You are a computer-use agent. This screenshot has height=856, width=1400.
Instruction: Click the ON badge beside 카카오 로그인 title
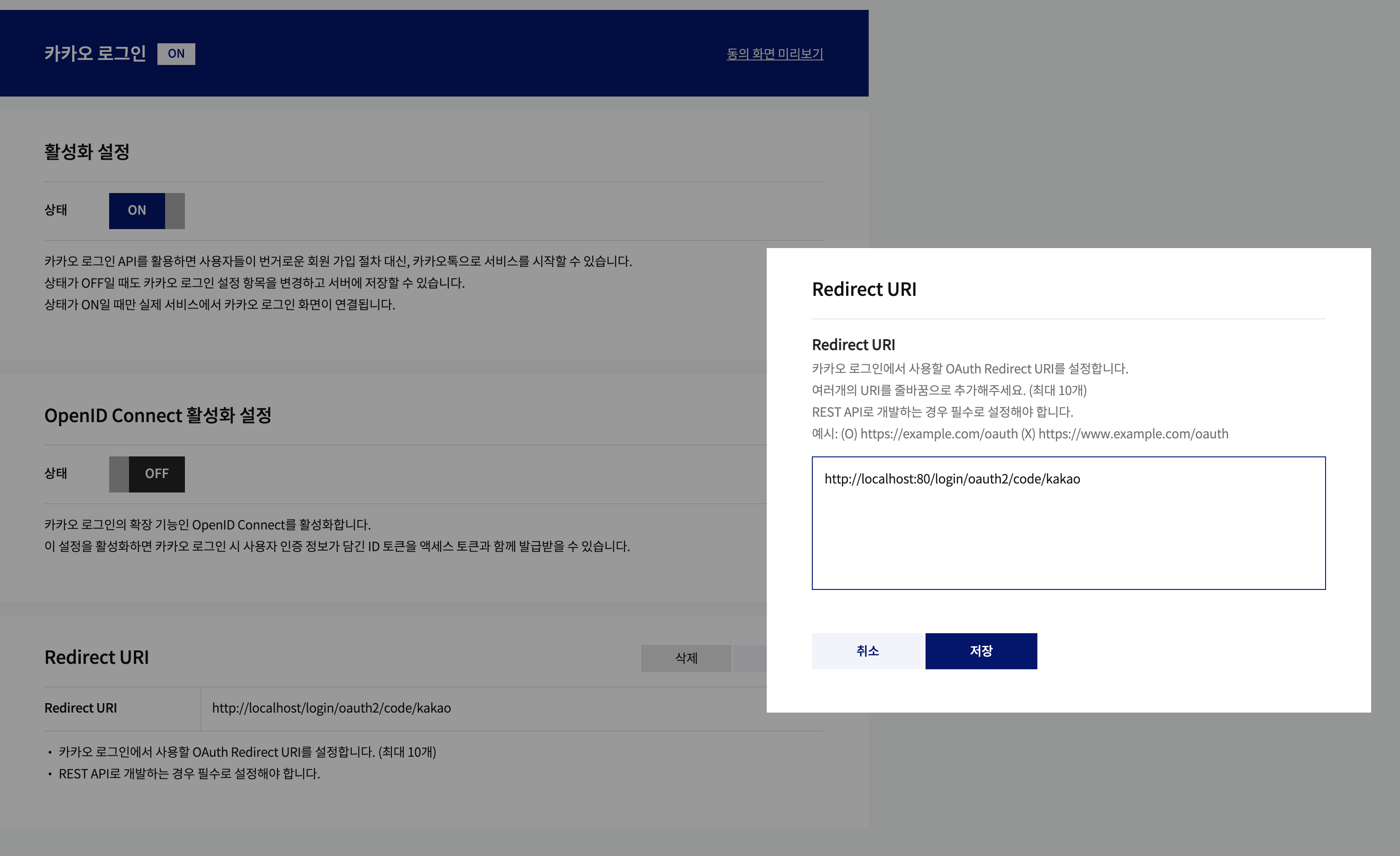click(x=176, y=54)
